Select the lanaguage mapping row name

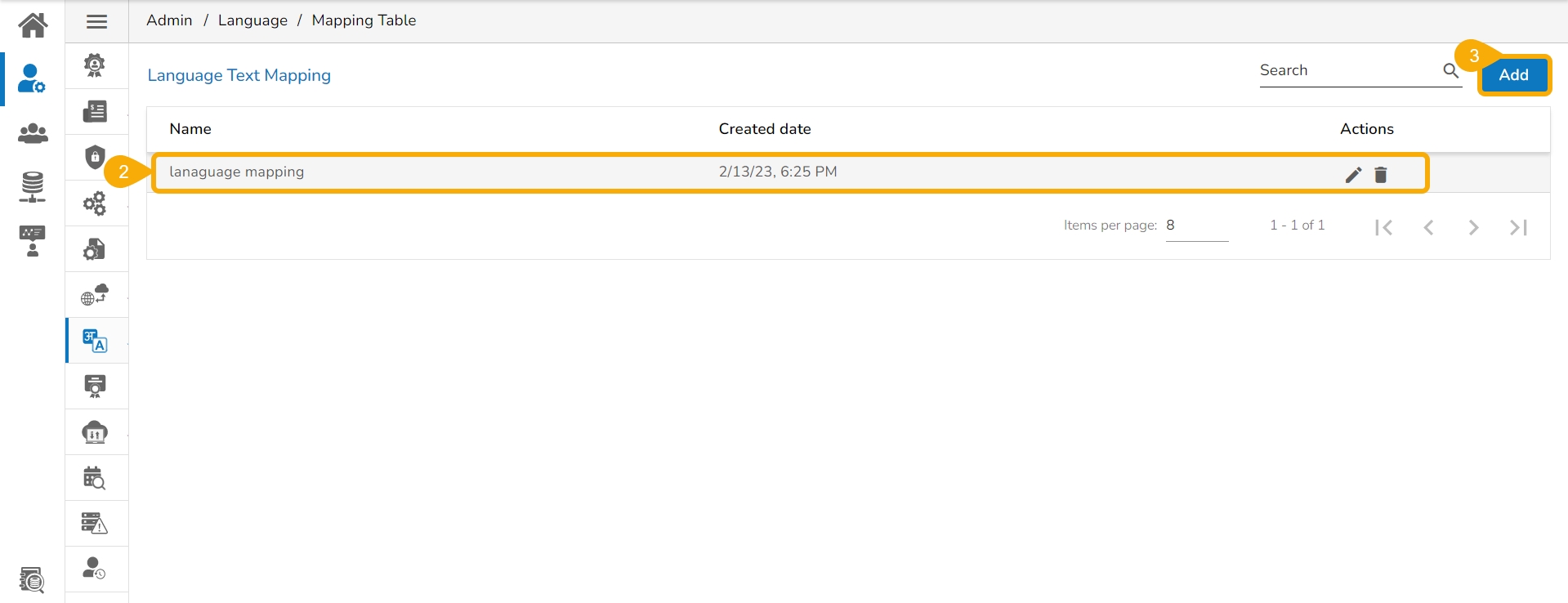coord(236,172)
